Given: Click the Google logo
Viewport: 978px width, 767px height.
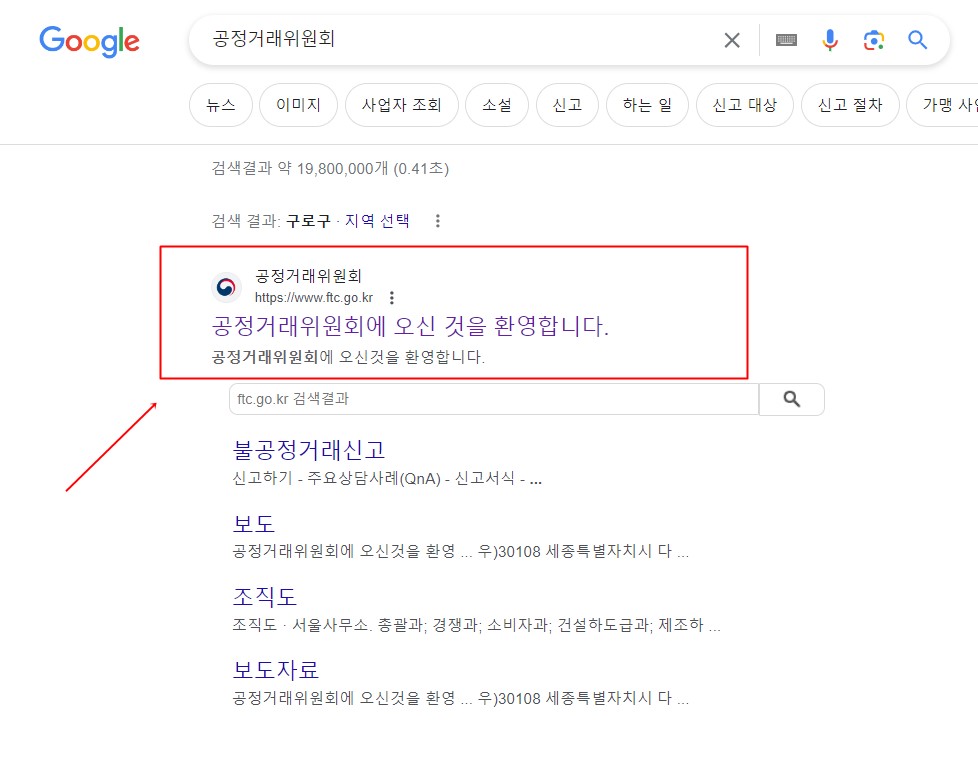Looking at the screenshot, I should tap(89, 42).
